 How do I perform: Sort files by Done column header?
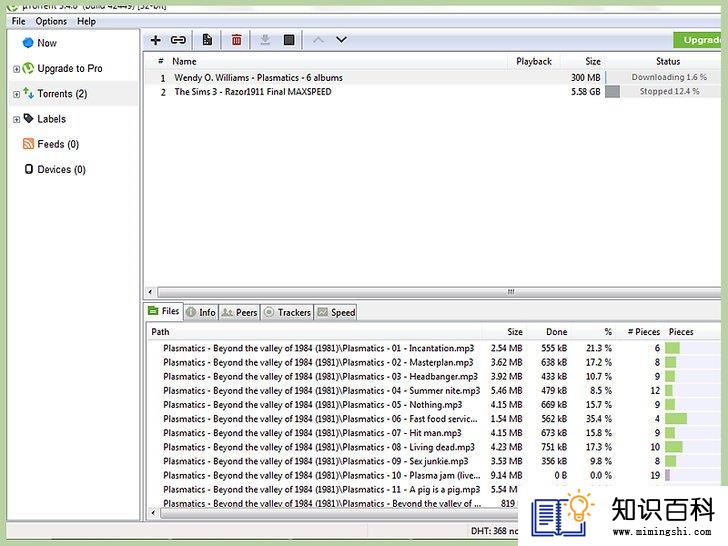click(556, 332)
